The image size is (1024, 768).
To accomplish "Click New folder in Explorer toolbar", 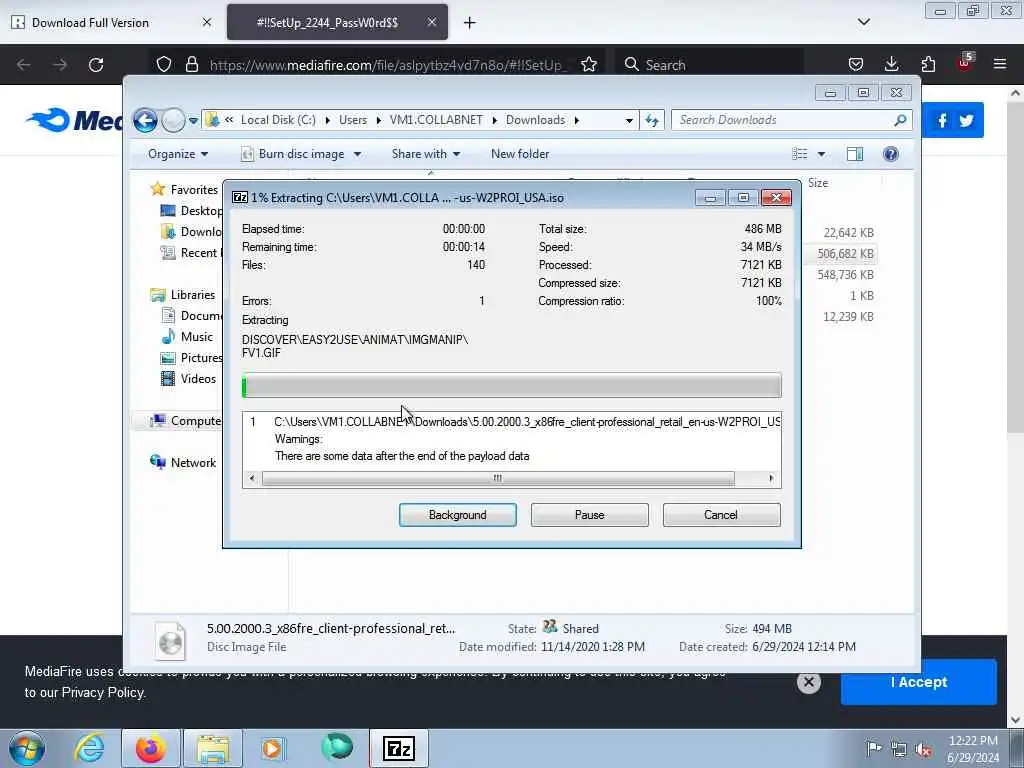I will (520, 154).
